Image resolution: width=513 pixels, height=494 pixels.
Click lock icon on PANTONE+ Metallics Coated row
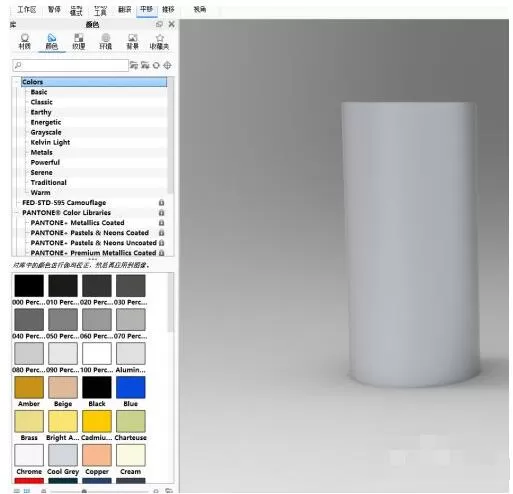click(161, 223)
